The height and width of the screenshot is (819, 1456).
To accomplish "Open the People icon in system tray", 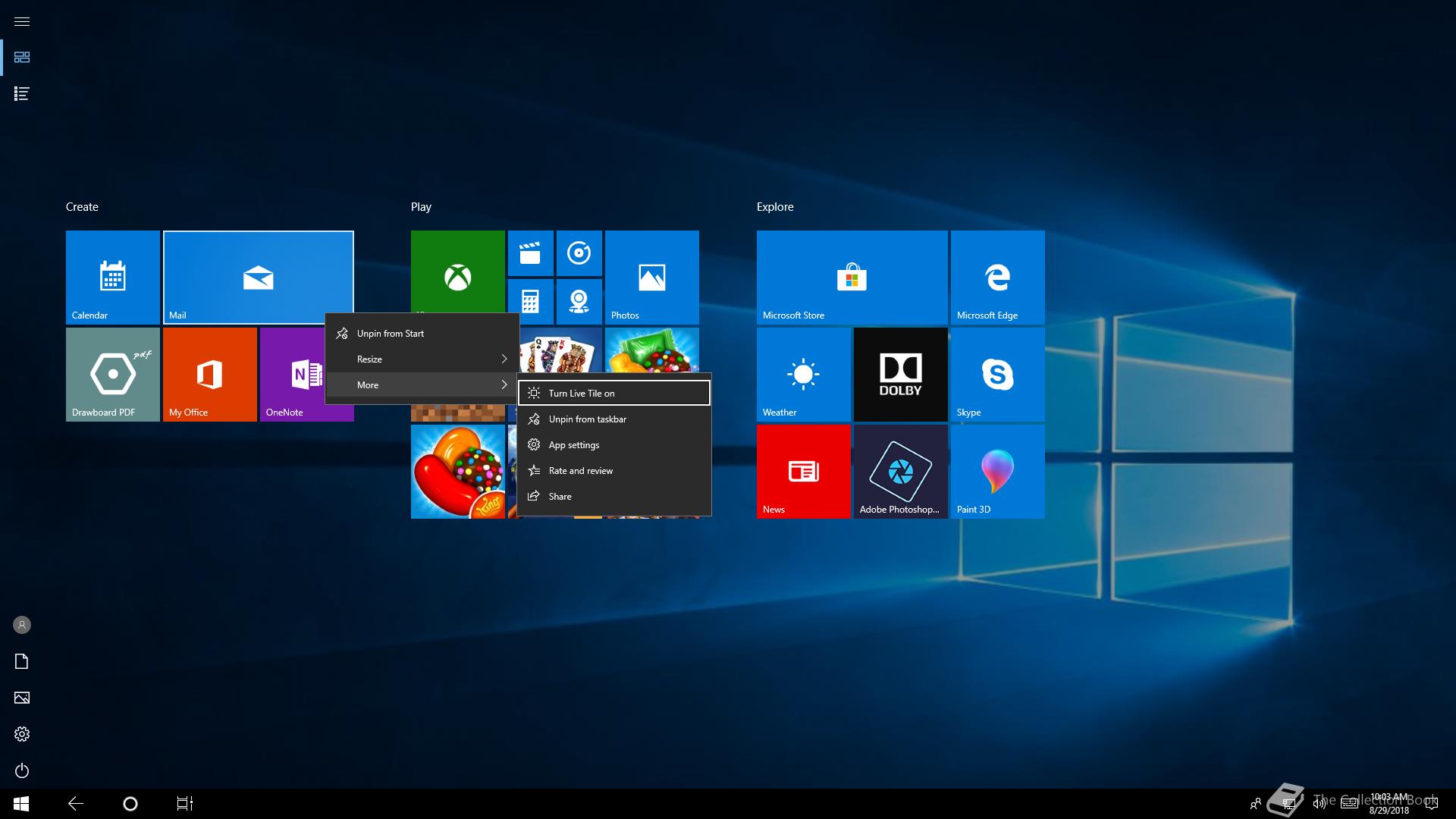I will point(1256,804).
